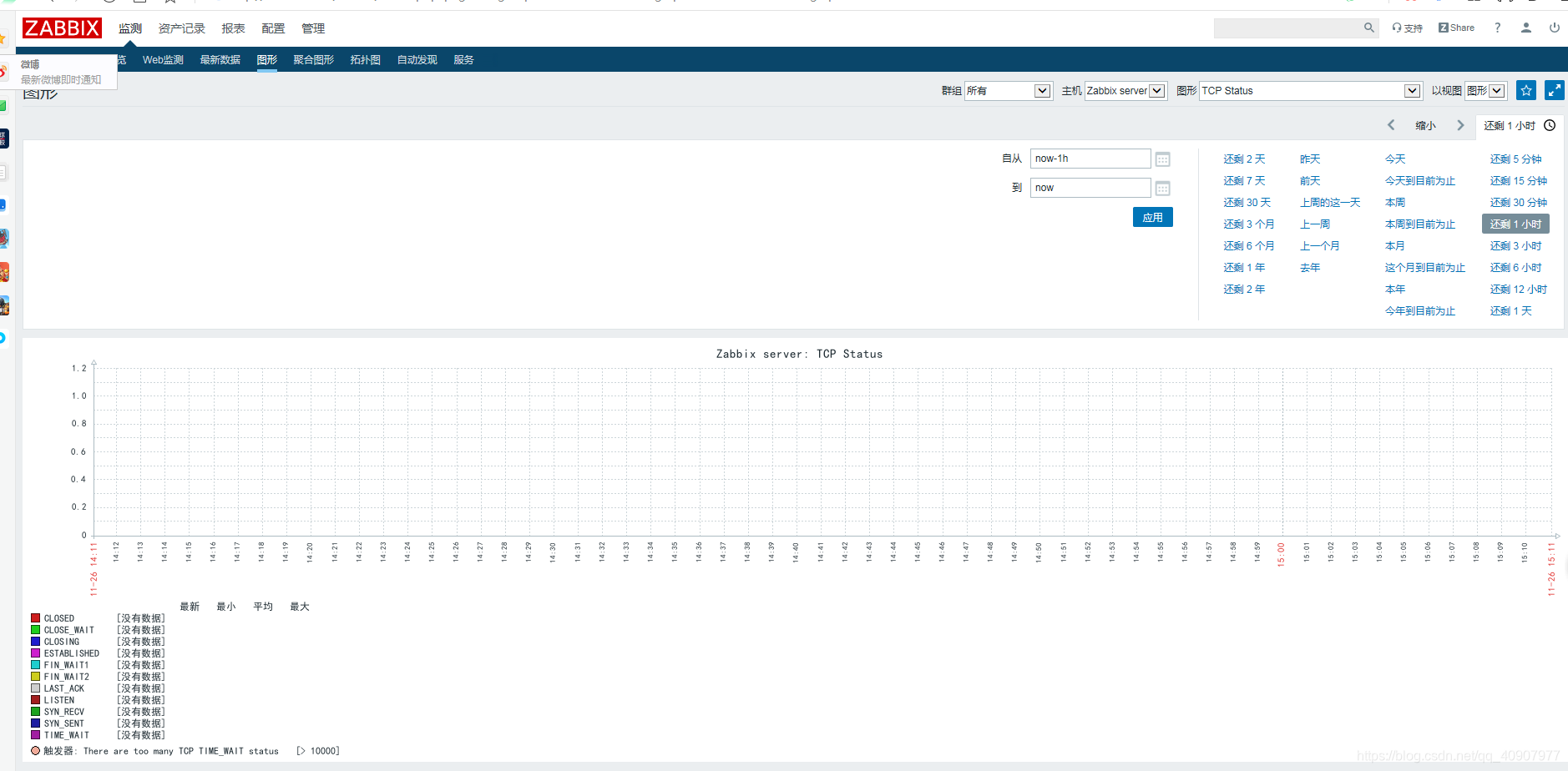The image size is (1568, 771).
Task: Open the 以视图 view-as dropdown
Action: pos(1485,91)
